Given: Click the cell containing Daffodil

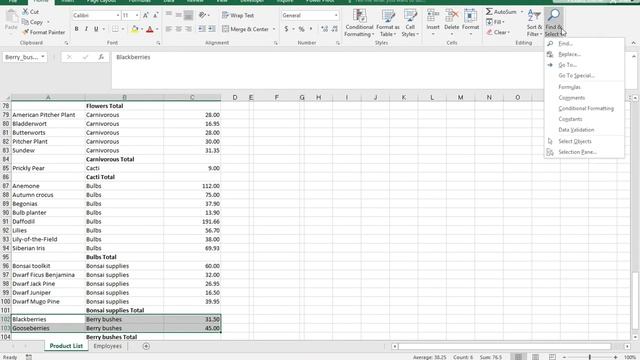Looking at the screenshot, I should (x=48, y=222).
